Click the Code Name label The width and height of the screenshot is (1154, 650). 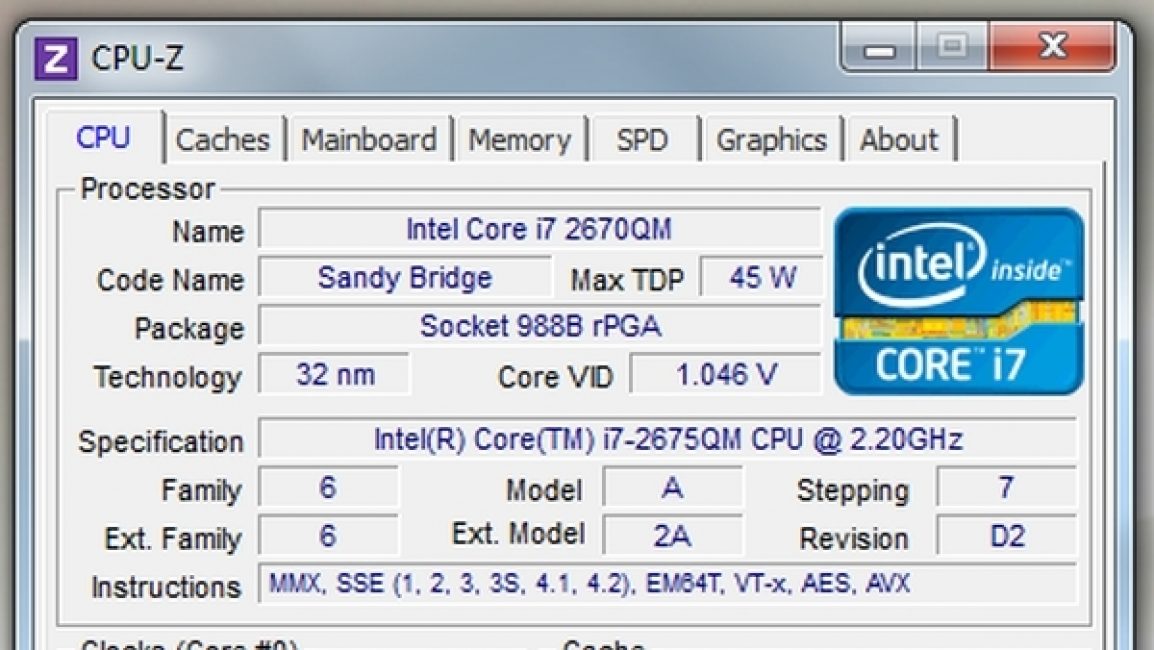pyautogui.click(x=170, y=280)
